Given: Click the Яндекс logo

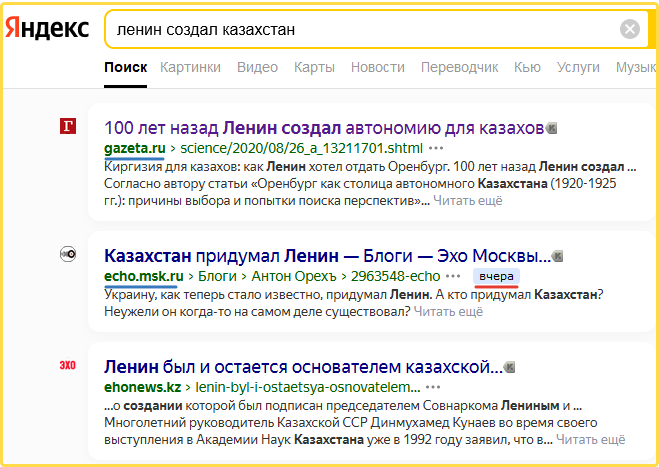Looking at the screenshot, I should pos(47,29).
